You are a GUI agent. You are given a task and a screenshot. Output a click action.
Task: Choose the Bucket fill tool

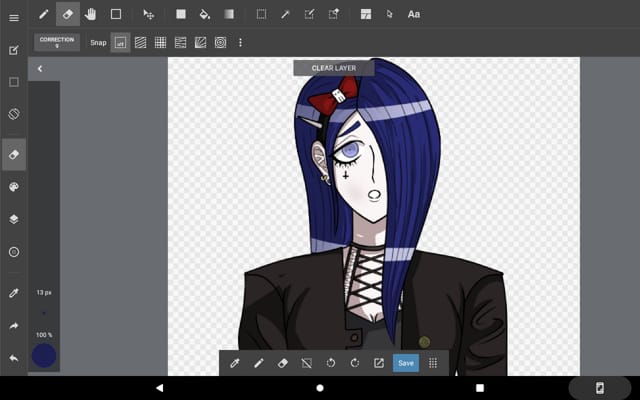pos(205,14)
